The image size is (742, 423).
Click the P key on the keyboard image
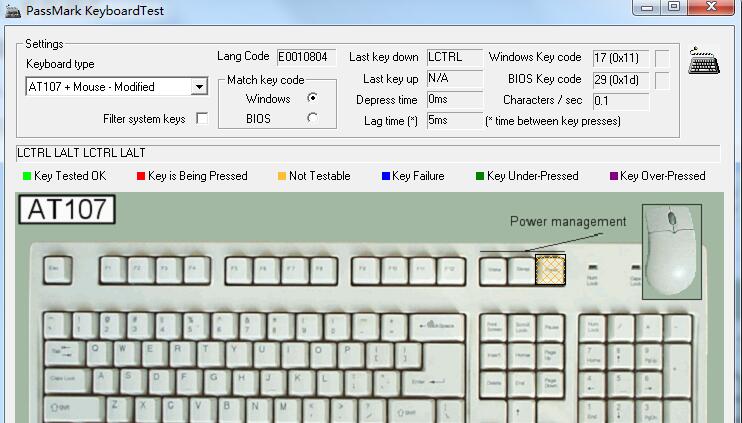(352, 354)
